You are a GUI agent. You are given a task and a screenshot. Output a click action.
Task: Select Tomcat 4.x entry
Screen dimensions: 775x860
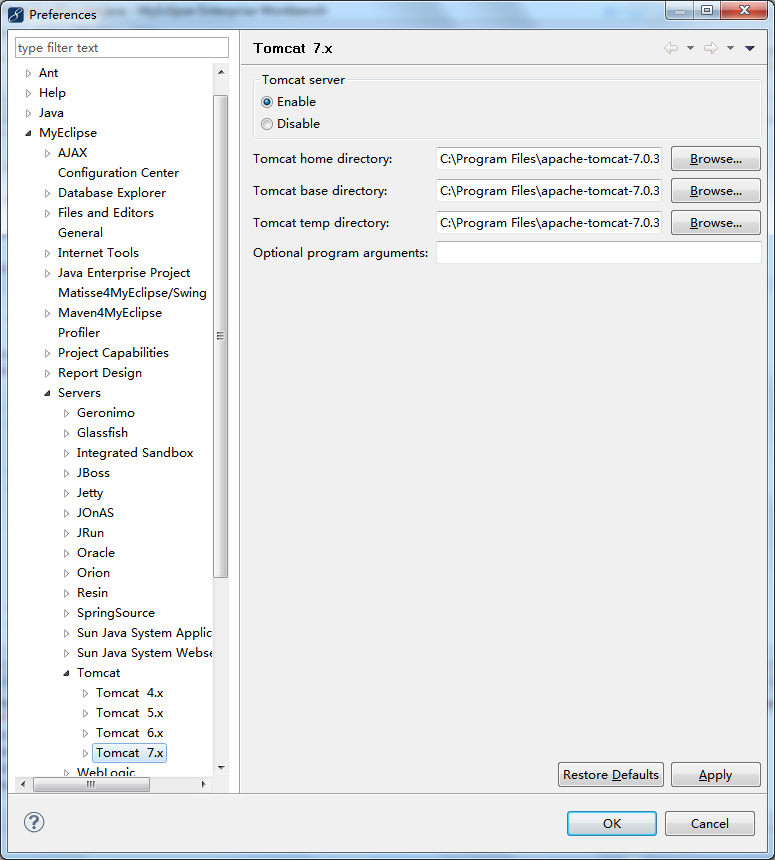pos(129,693)
